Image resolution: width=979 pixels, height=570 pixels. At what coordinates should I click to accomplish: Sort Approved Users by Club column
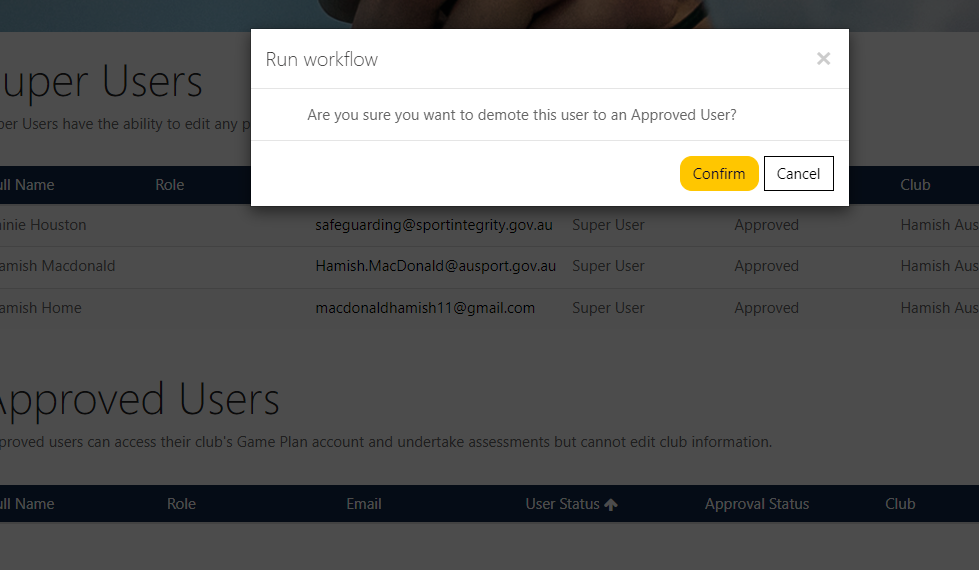coord(900,504)
